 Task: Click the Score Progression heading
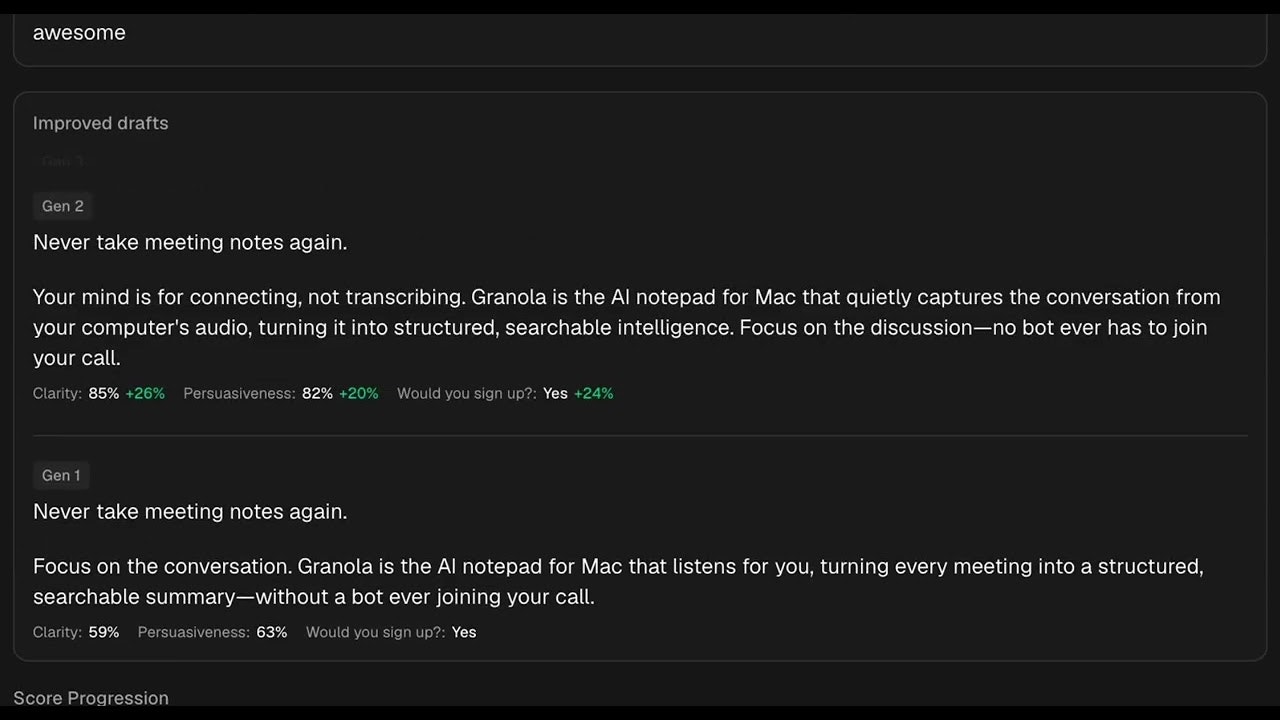91,698
